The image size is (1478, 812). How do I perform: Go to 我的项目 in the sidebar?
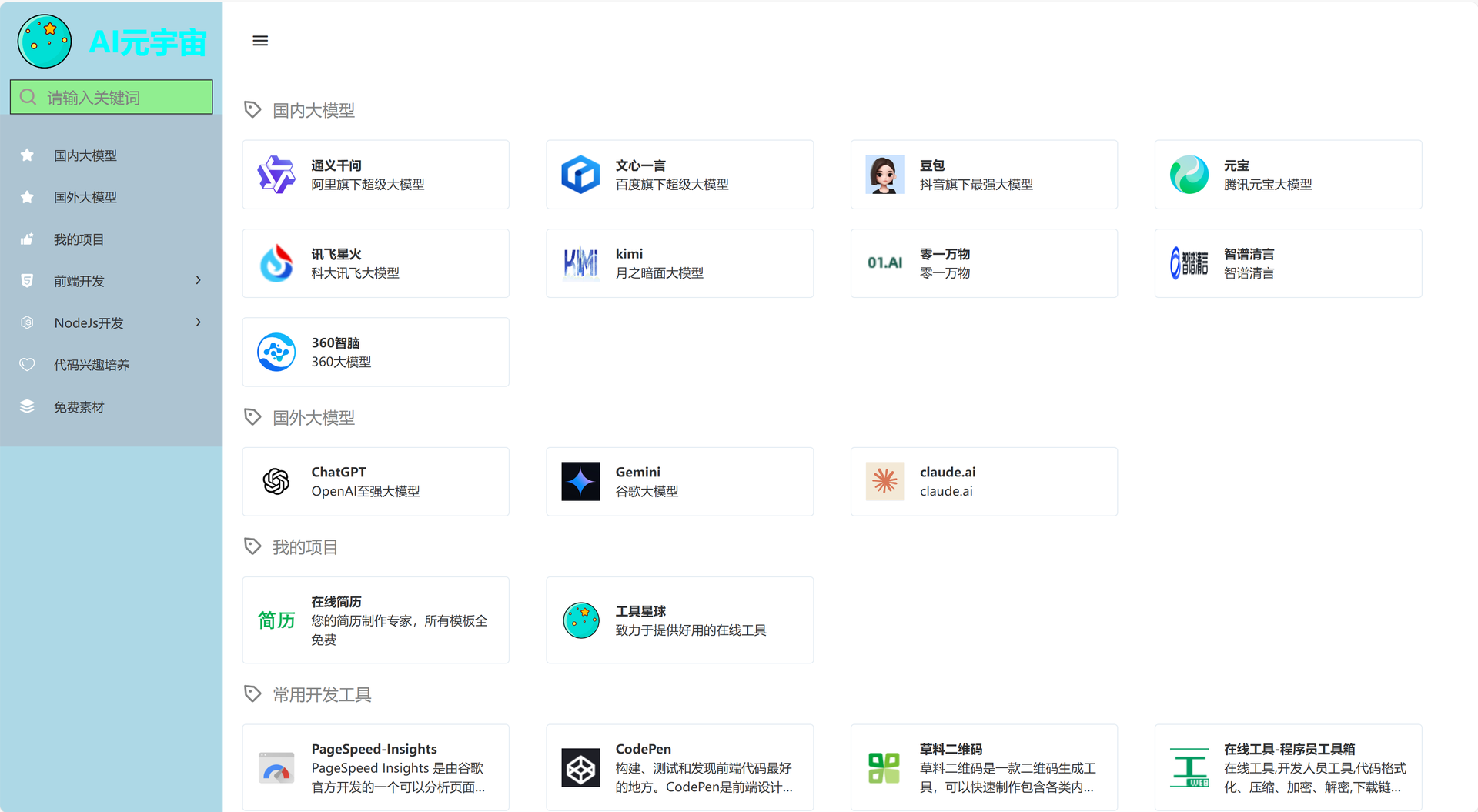79,239
